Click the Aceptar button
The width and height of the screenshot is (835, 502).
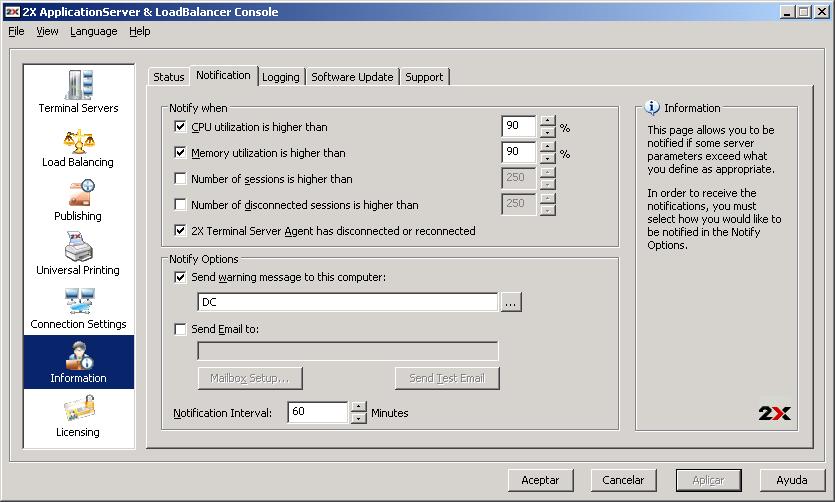click(541, 480)
